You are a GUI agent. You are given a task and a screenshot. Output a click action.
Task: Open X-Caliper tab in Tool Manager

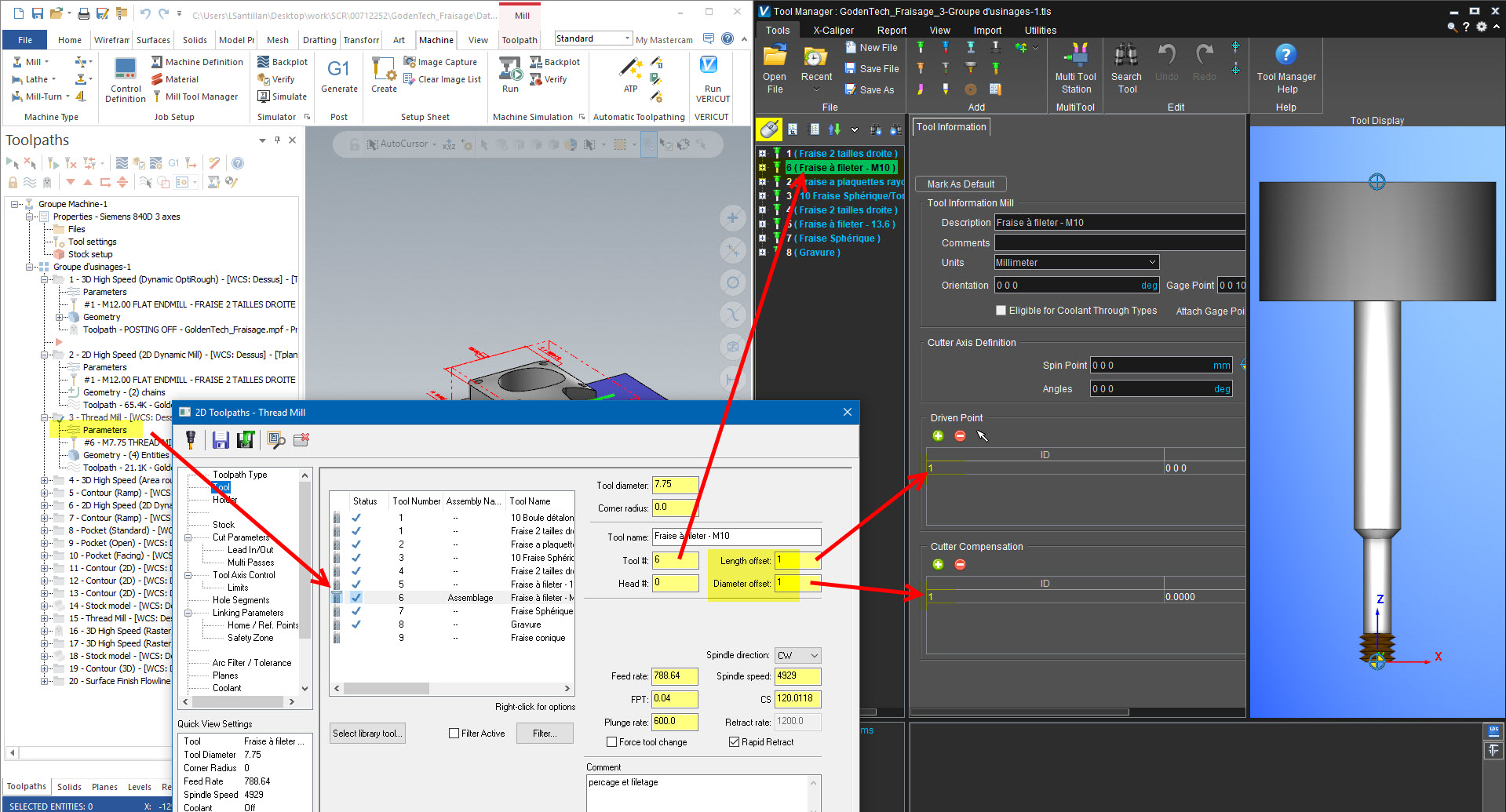pyautogui.click(x=833, y=31)
